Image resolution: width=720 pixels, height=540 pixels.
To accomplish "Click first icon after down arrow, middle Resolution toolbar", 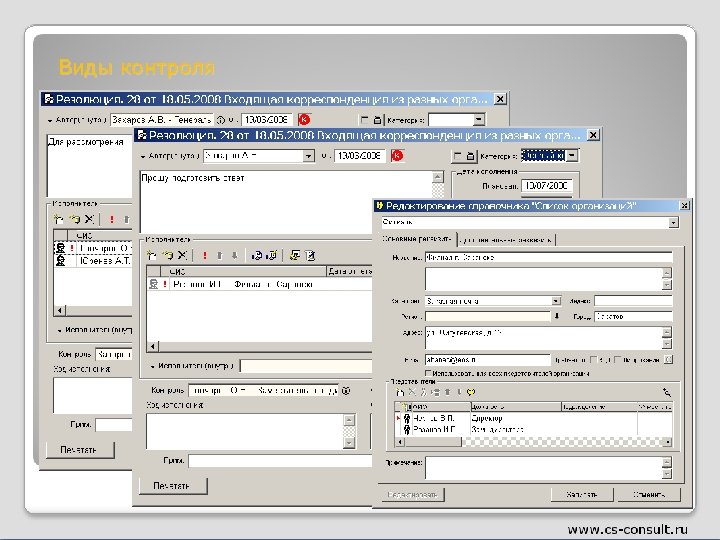I will 257,255.
